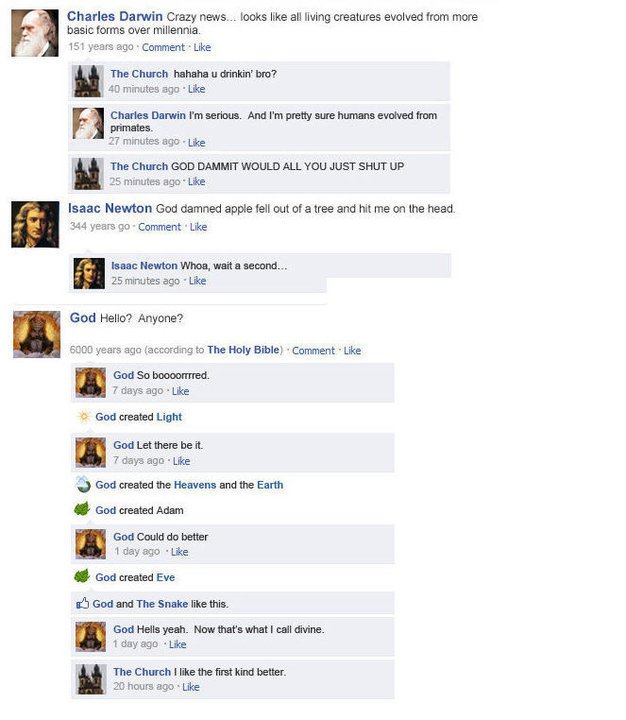The image size is (626, 720).
Task: Open Comment on Charles Darwin's post
Action: pyautogui.click(x=163, y=47)
